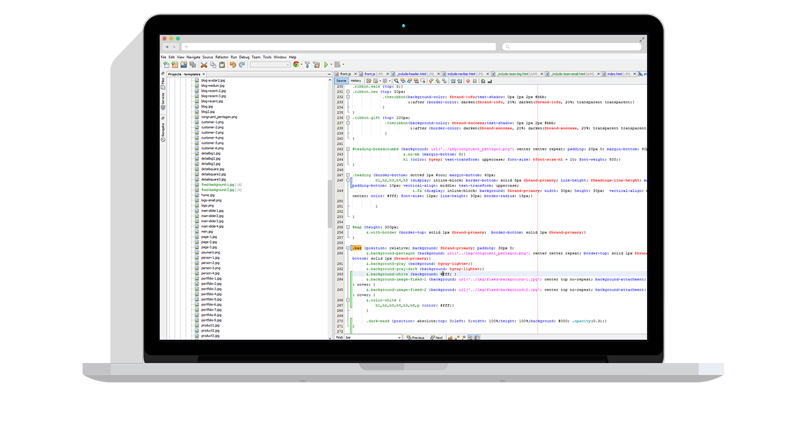The height and width of the screenshot is (440, 800).
Task: Click the Paste clipboard icon
Action: pyautogui.click(x=222, y=64)
